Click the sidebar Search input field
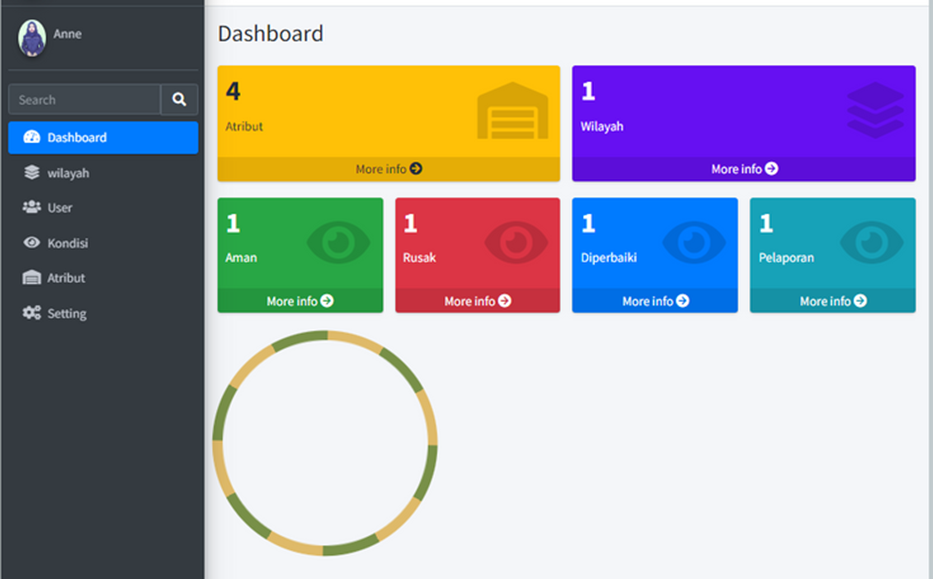This screenshot has height=579, width=933. (84, 99)
